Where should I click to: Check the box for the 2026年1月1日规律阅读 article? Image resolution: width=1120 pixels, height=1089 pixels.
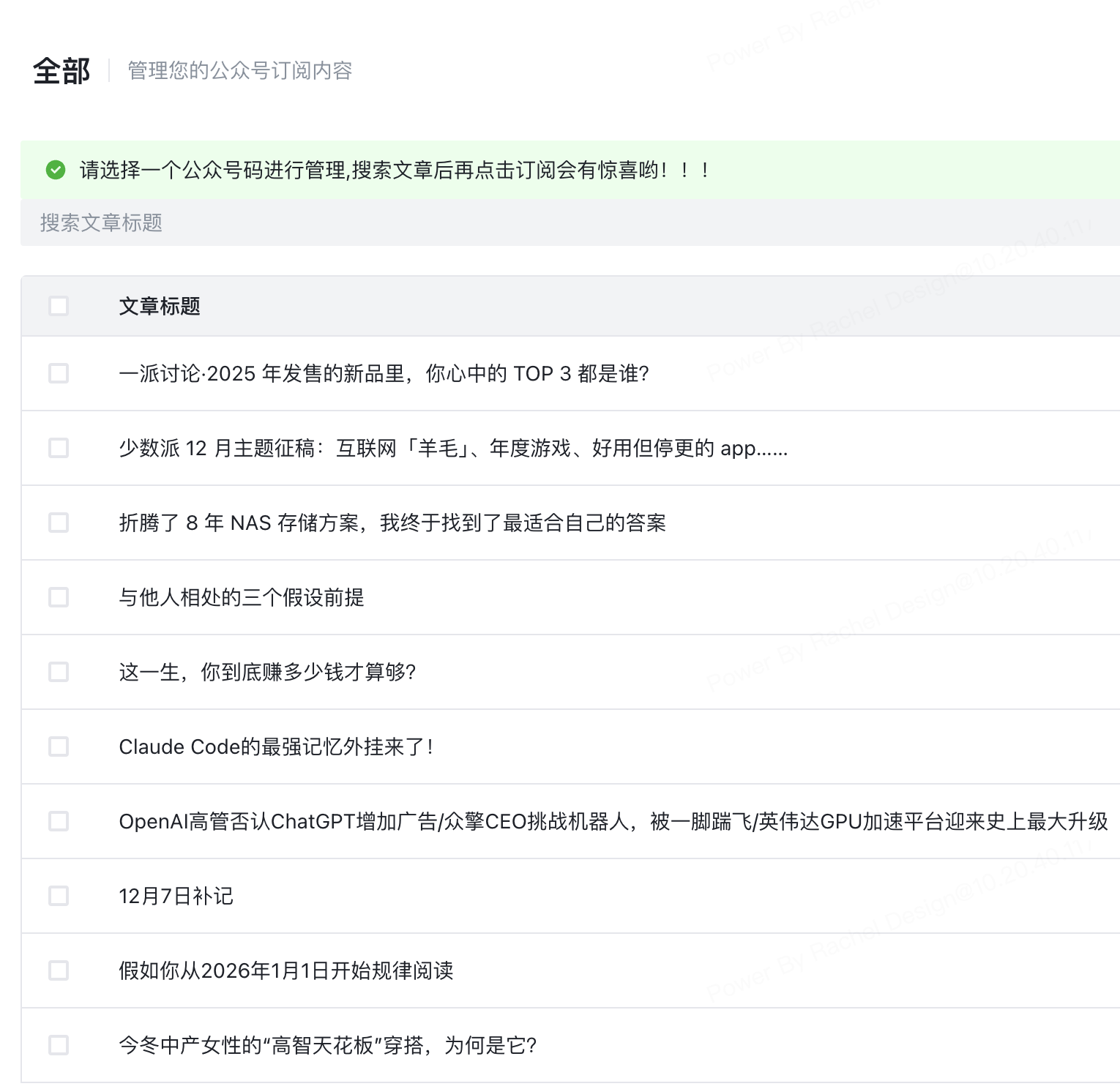pyautogui.click(x=59, y=971)
